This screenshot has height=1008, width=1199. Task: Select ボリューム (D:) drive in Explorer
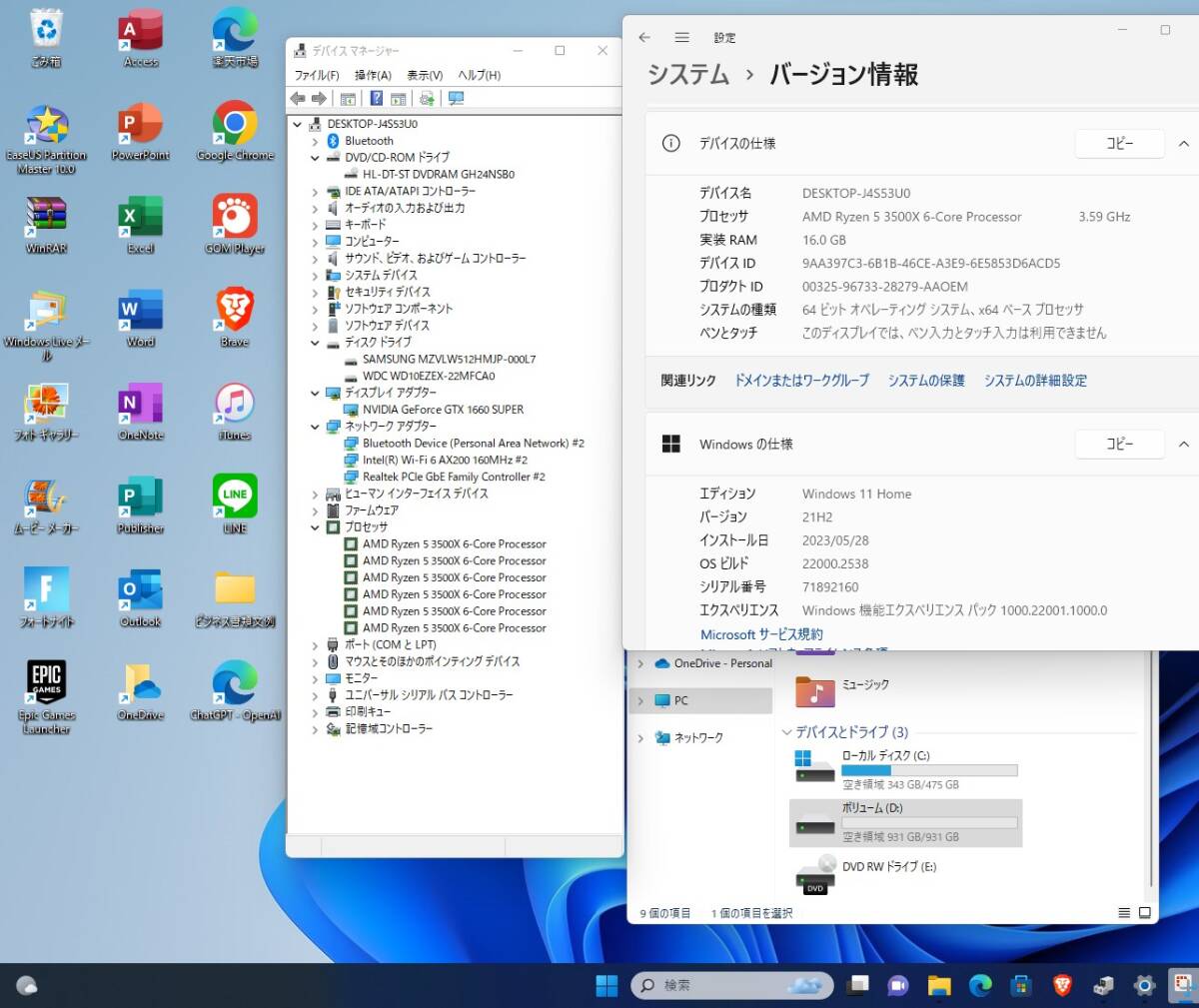(905, 822)
